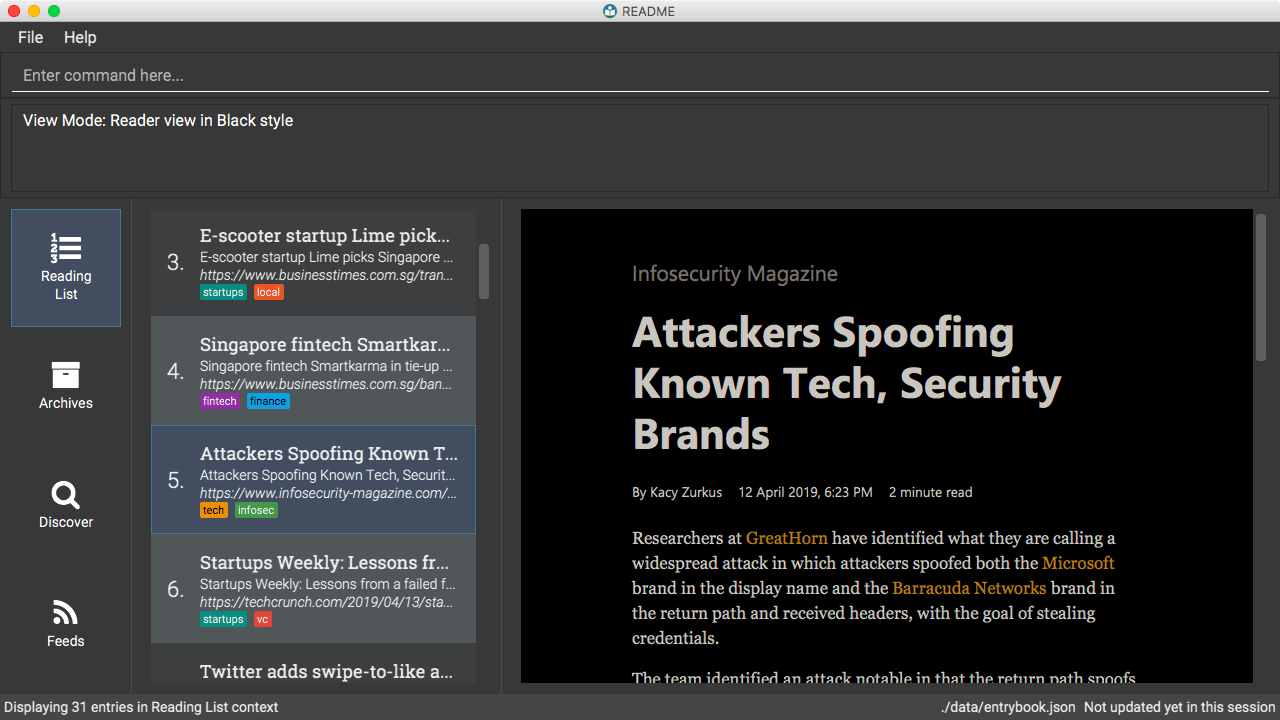Select entry 5 Attackers Spoofing Known Tech
Viewport: 1280px width, 720px height.
pos(313,480)
